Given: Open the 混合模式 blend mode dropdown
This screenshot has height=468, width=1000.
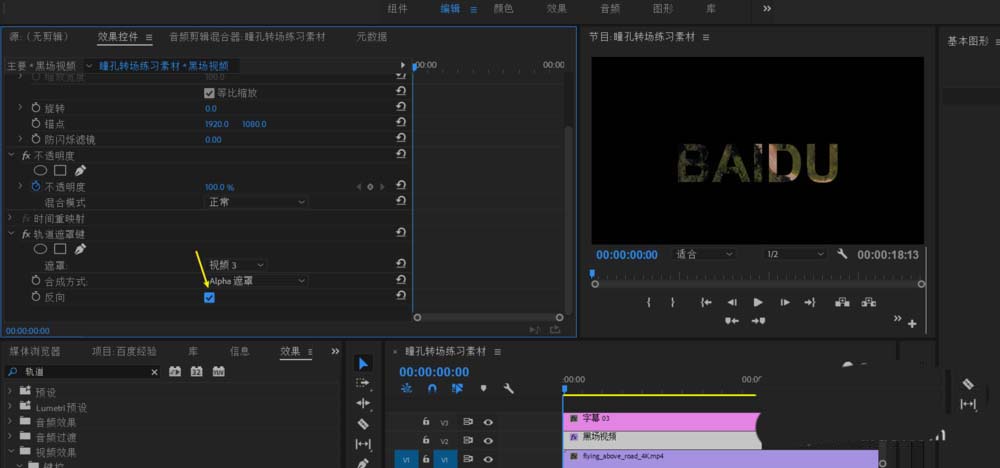Looking at the screenshot, I should (255, 202).
